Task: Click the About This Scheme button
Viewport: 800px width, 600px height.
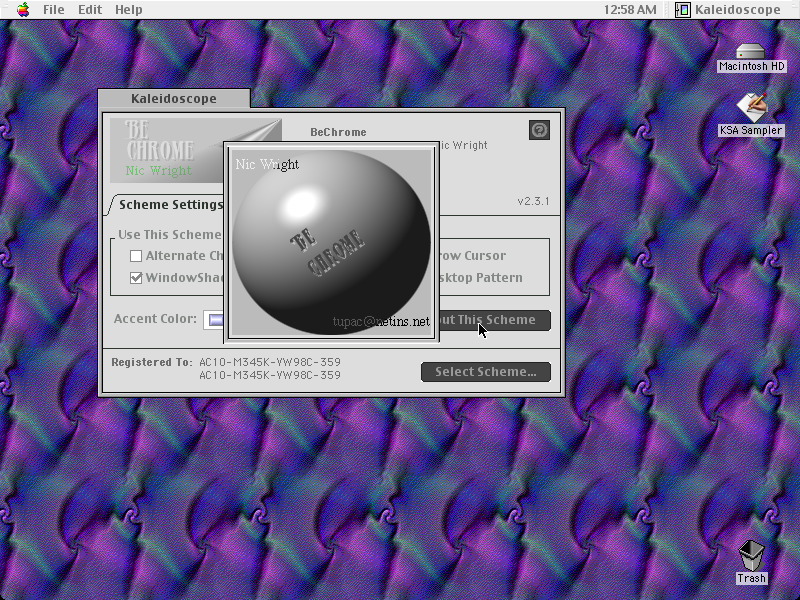Action: coord(494,320)
